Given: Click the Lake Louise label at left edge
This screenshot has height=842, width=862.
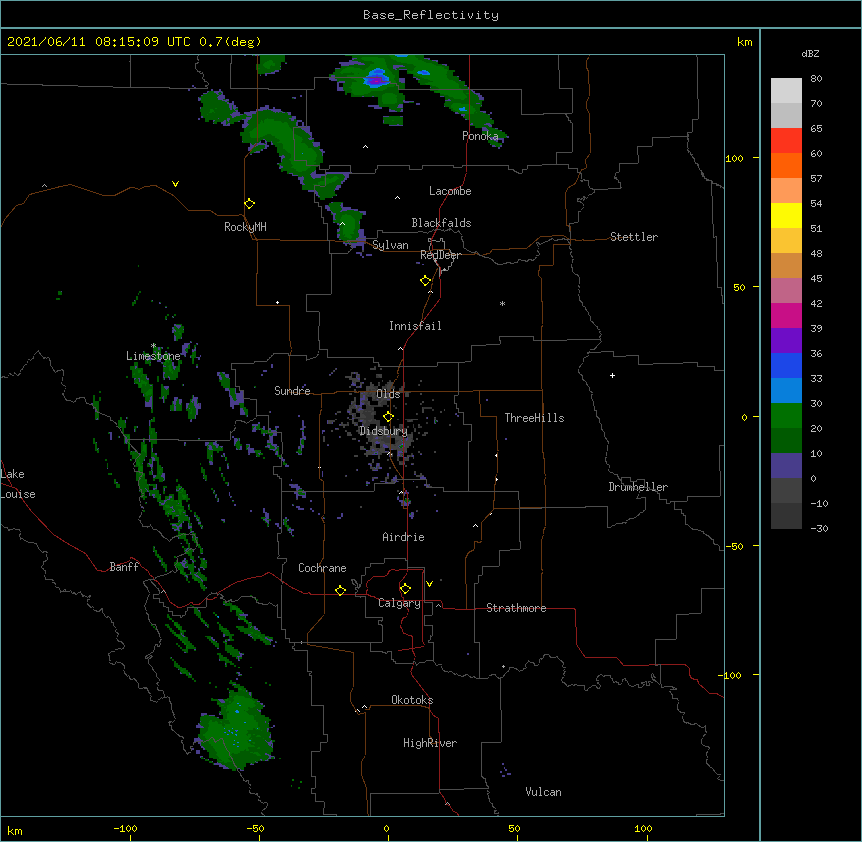Looking at the screenshot, I should pyautogui.click(x=18, y=484).
